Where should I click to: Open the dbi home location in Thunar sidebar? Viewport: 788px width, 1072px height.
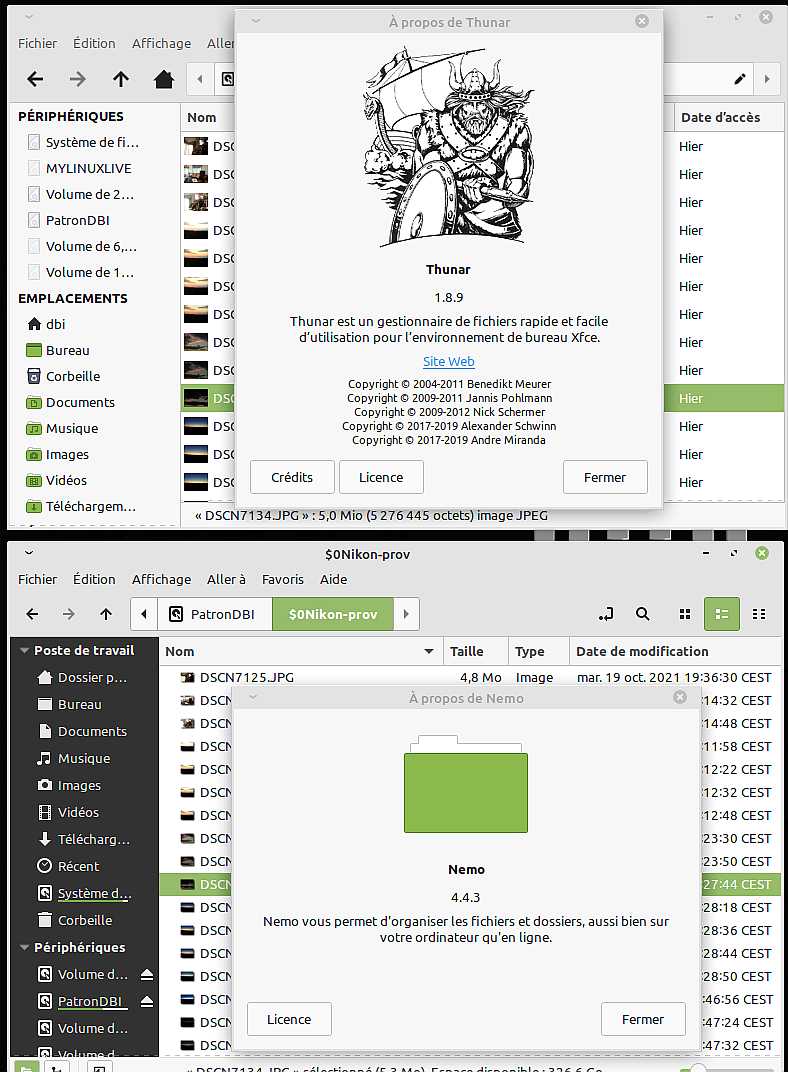(56, 324)
